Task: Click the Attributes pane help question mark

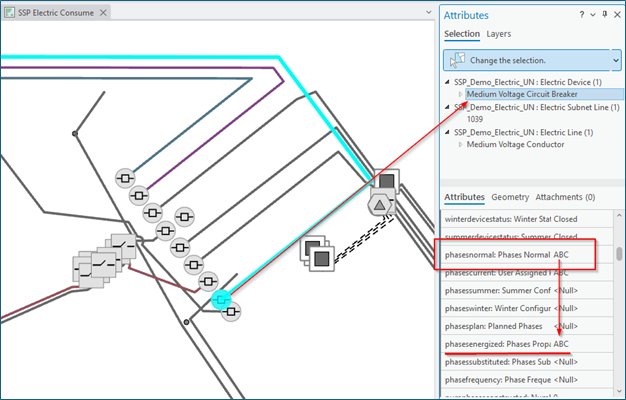Action: (582, 15)
